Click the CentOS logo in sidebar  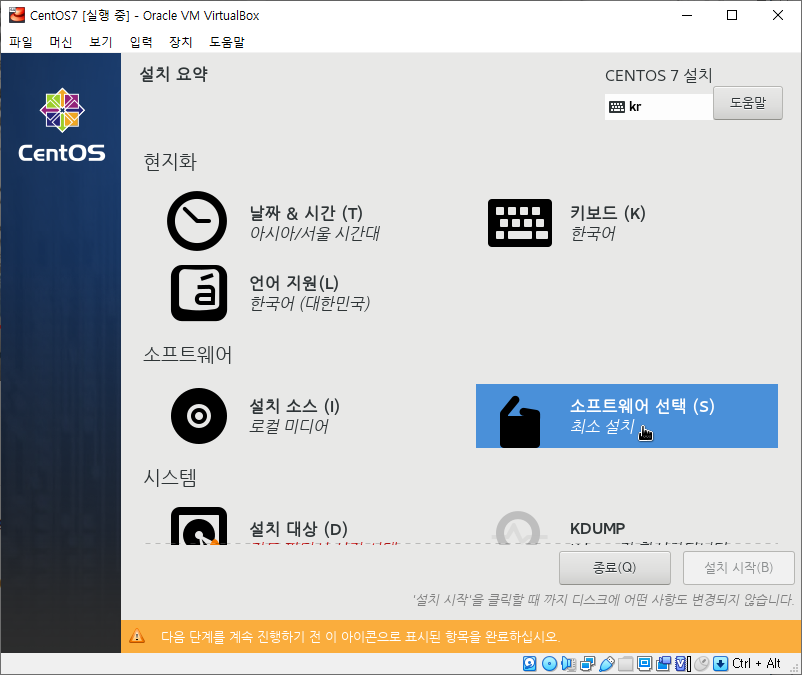click(62, 125)
